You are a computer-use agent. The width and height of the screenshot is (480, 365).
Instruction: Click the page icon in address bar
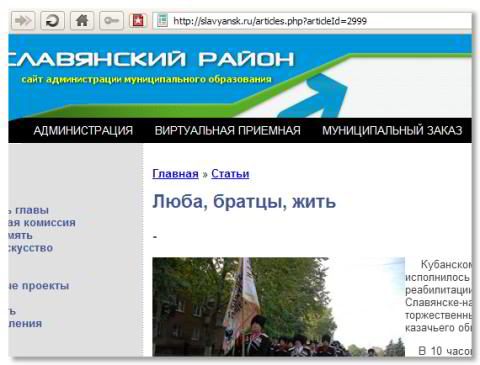point(162,21)
